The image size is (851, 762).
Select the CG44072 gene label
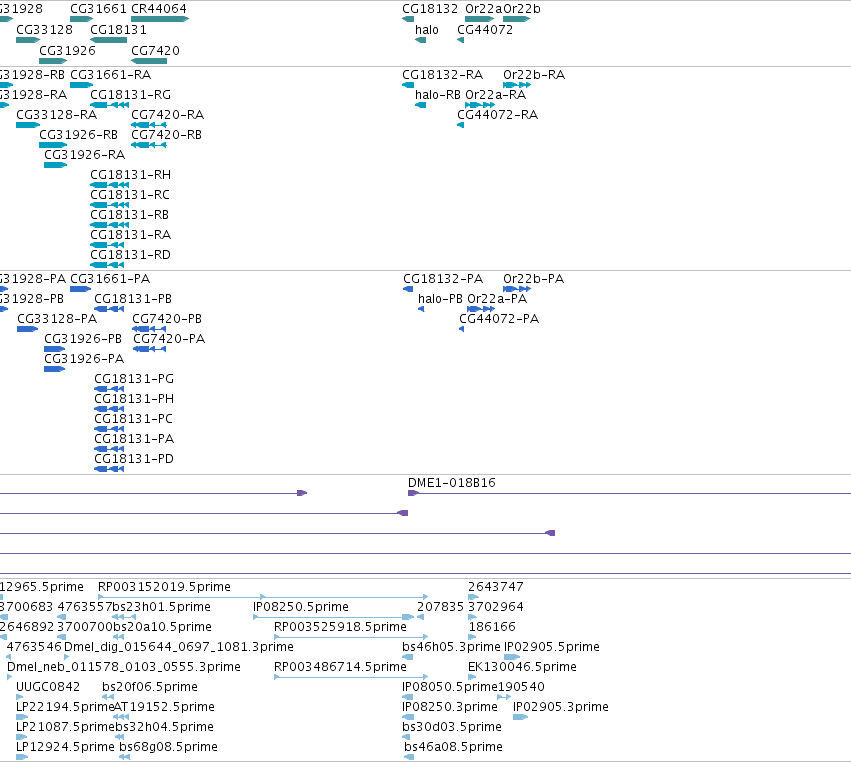click(485, 30)
